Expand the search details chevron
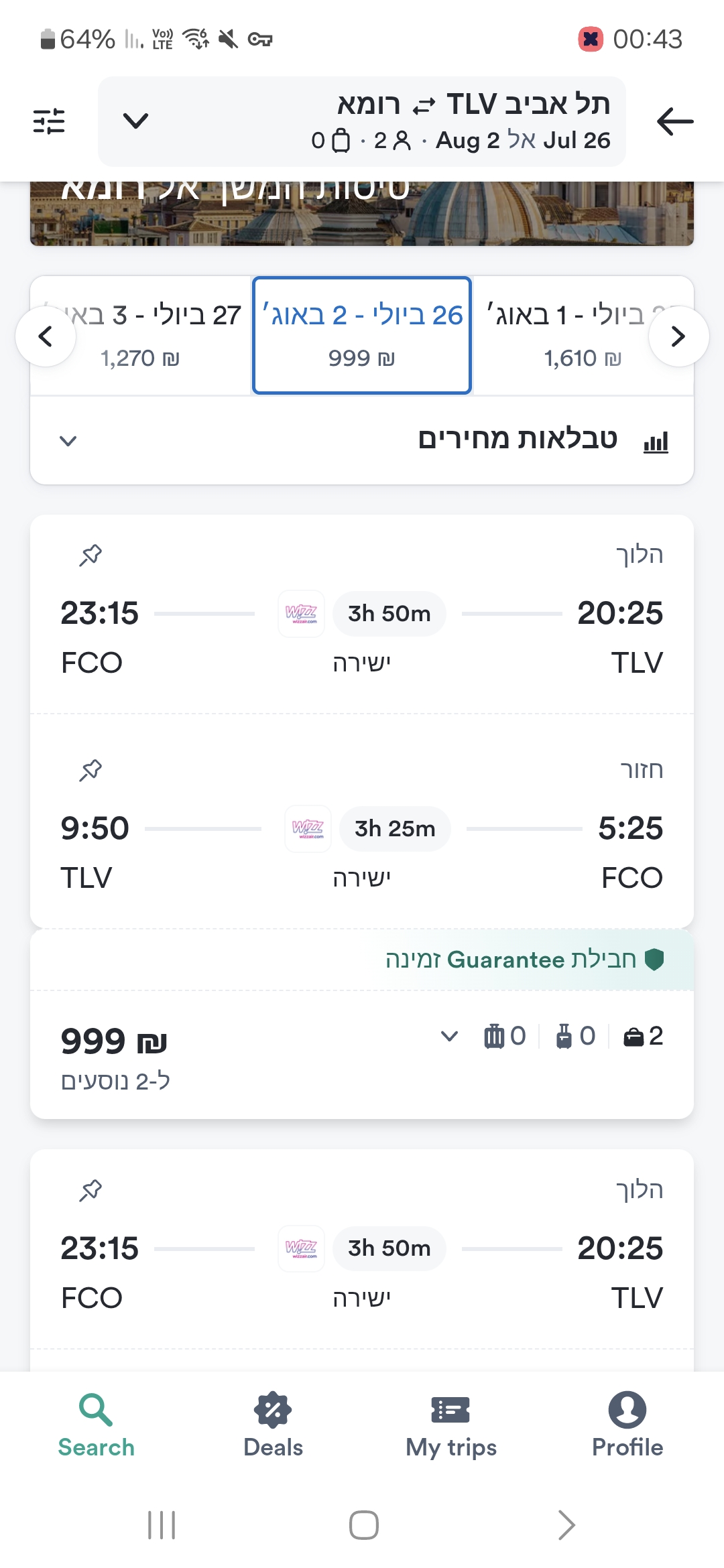 [135, 121]
